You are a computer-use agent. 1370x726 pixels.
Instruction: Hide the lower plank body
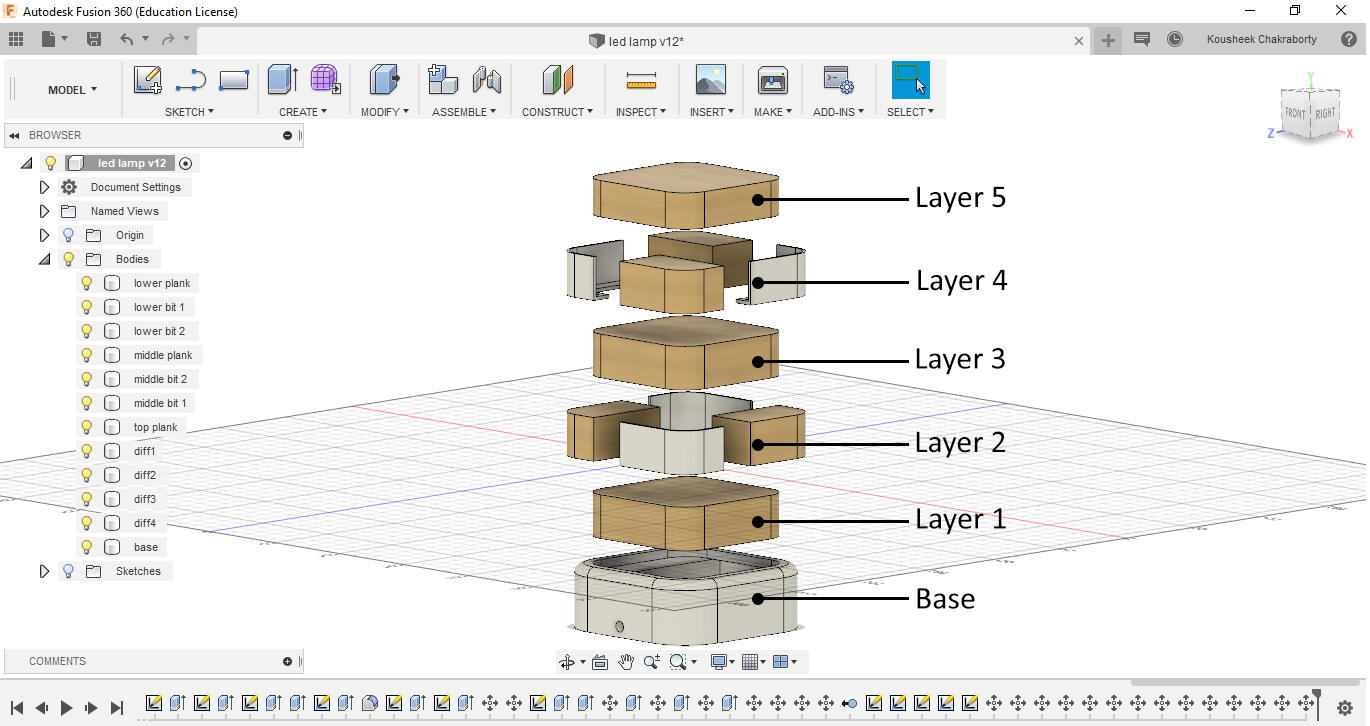86,283
